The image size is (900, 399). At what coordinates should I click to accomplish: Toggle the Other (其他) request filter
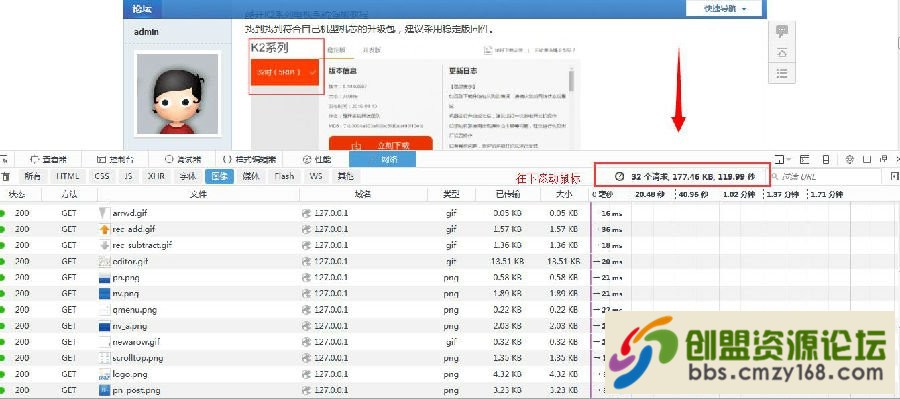click(x=345, y=176)
